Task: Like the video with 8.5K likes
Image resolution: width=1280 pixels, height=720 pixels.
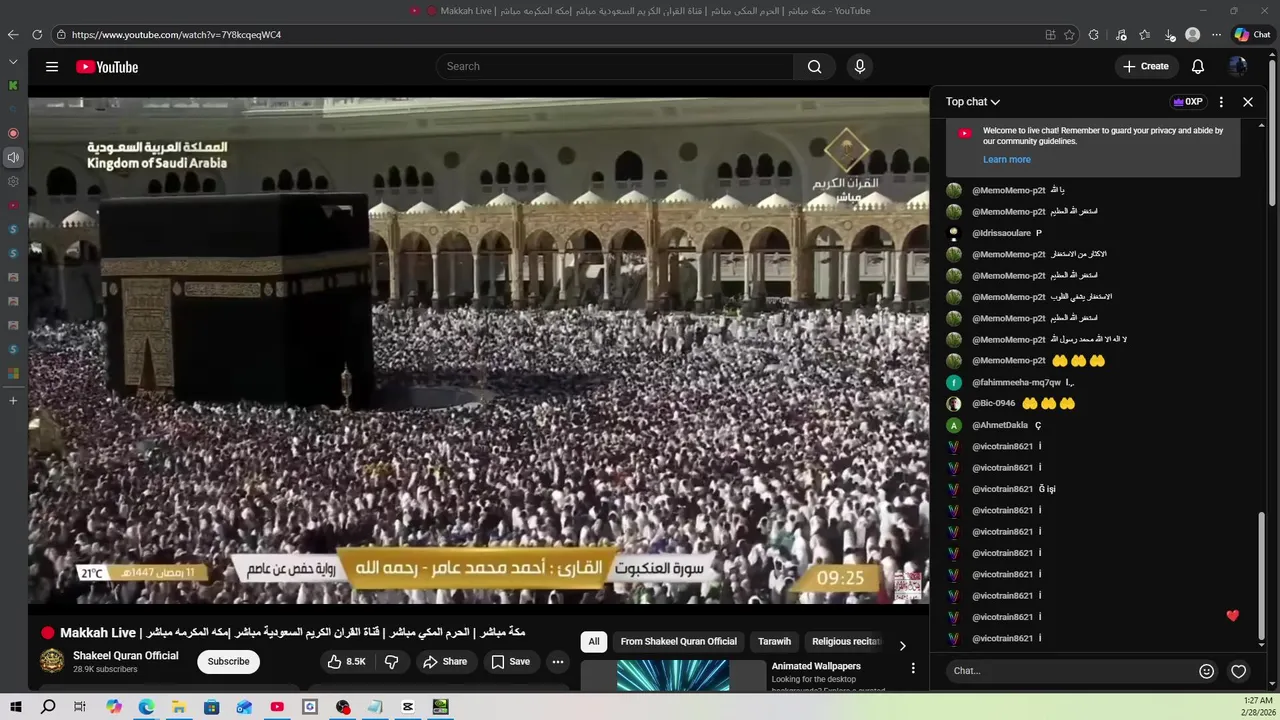Action: (346, 662)
